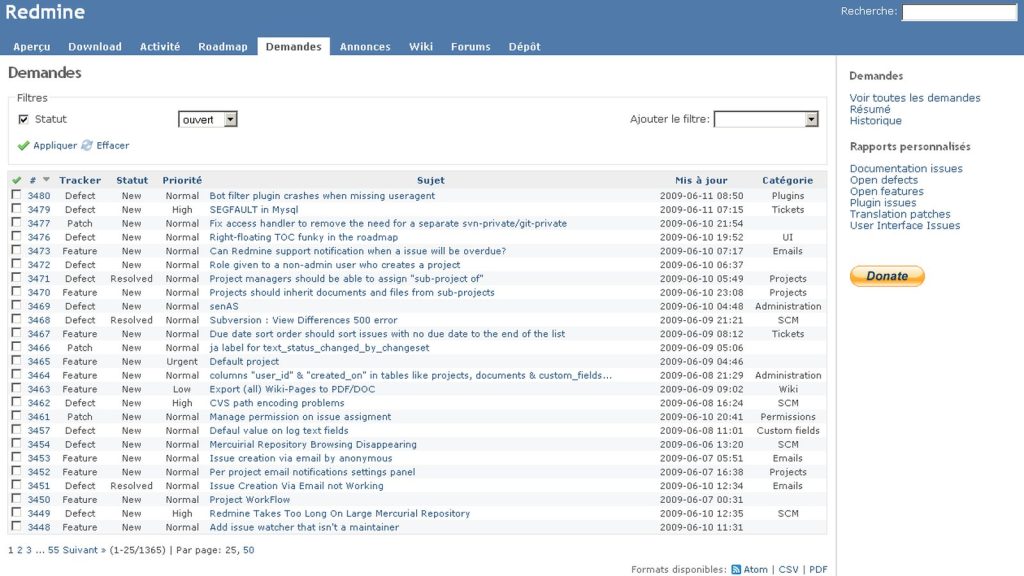Open the Download tab
The image size is (1024, 576).
[95, 46]
